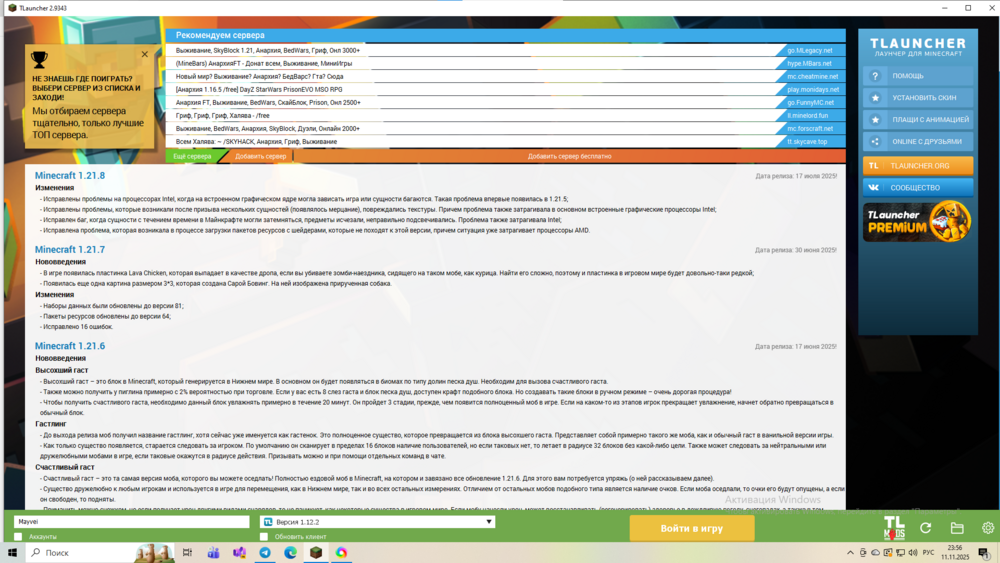Image resolution: width=1000 pixels, height=563 pixels.
Task: Click the TLauncher Premium banner
Action: [918, 222]
